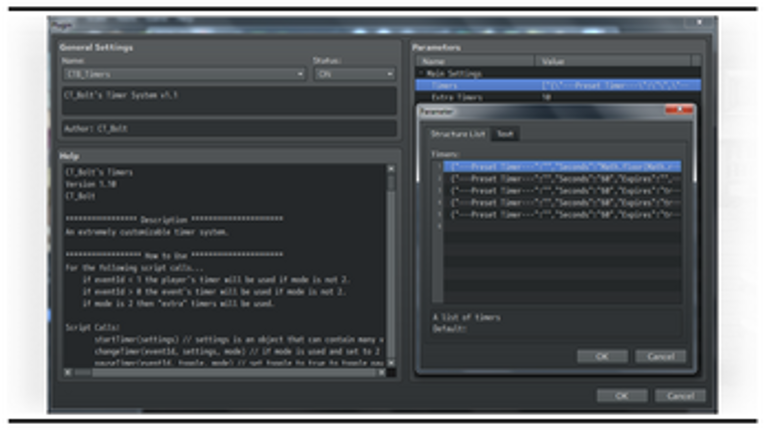This screenshot has height=430, width=765.
Task: Select the fifth preset timer list row
Action: pyautogui.click(x=563, y=214)
